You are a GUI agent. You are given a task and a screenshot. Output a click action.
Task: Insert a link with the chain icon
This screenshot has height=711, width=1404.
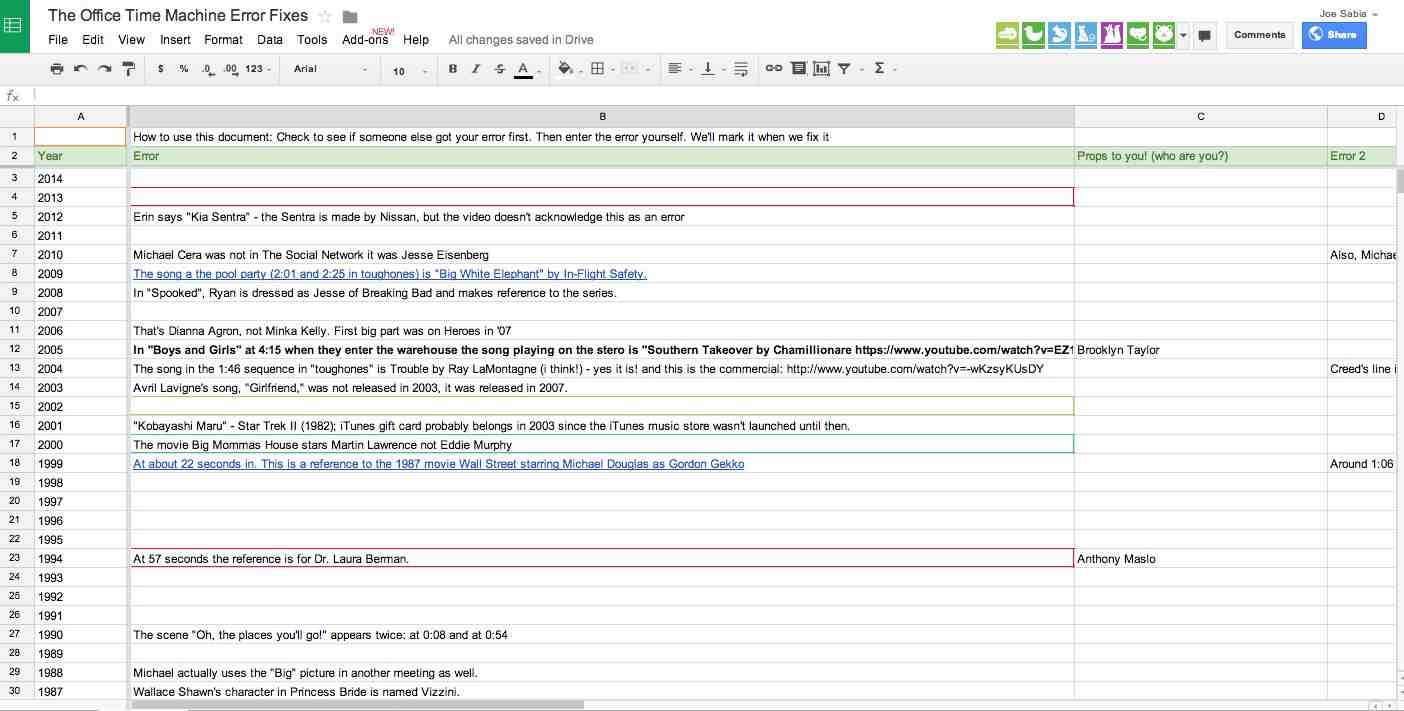[x=774, y=69]
